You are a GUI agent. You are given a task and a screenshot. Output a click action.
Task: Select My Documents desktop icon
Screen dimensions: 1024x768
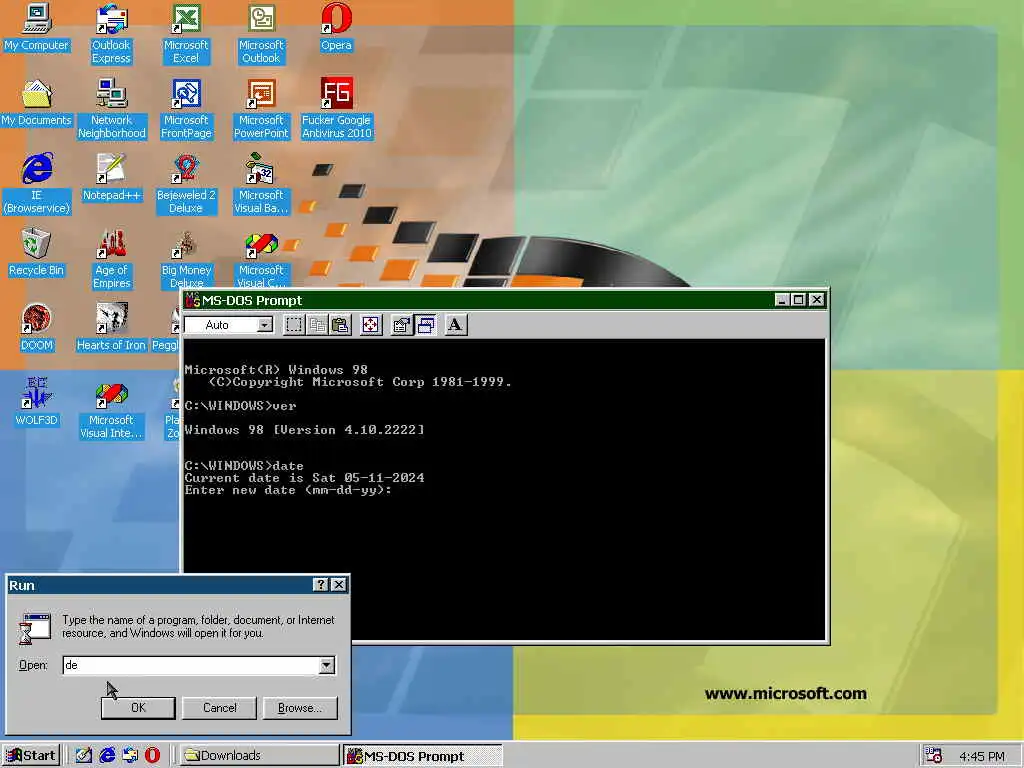[37, 103]
